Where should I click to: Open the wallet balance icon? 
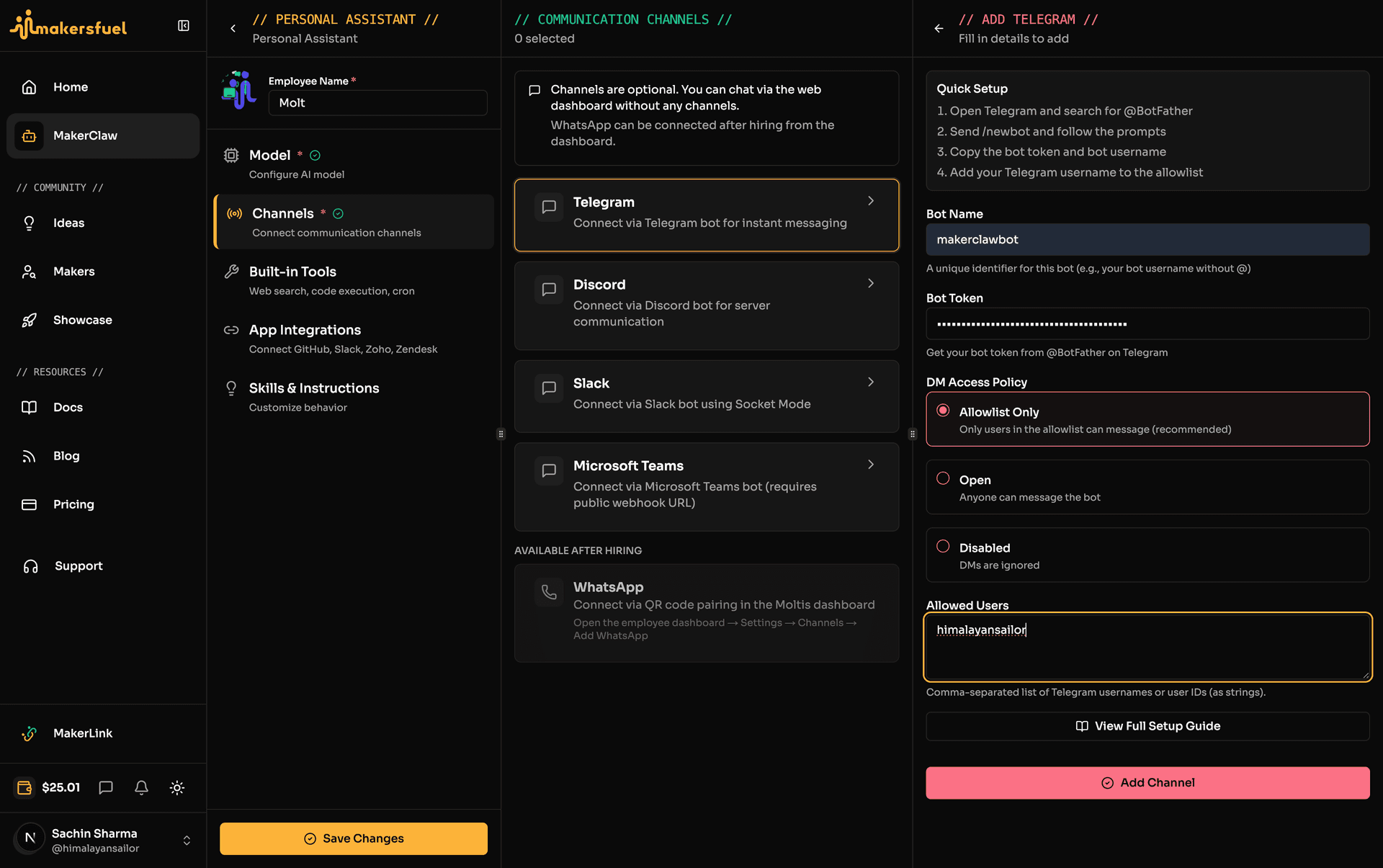(x=24, y=787)
